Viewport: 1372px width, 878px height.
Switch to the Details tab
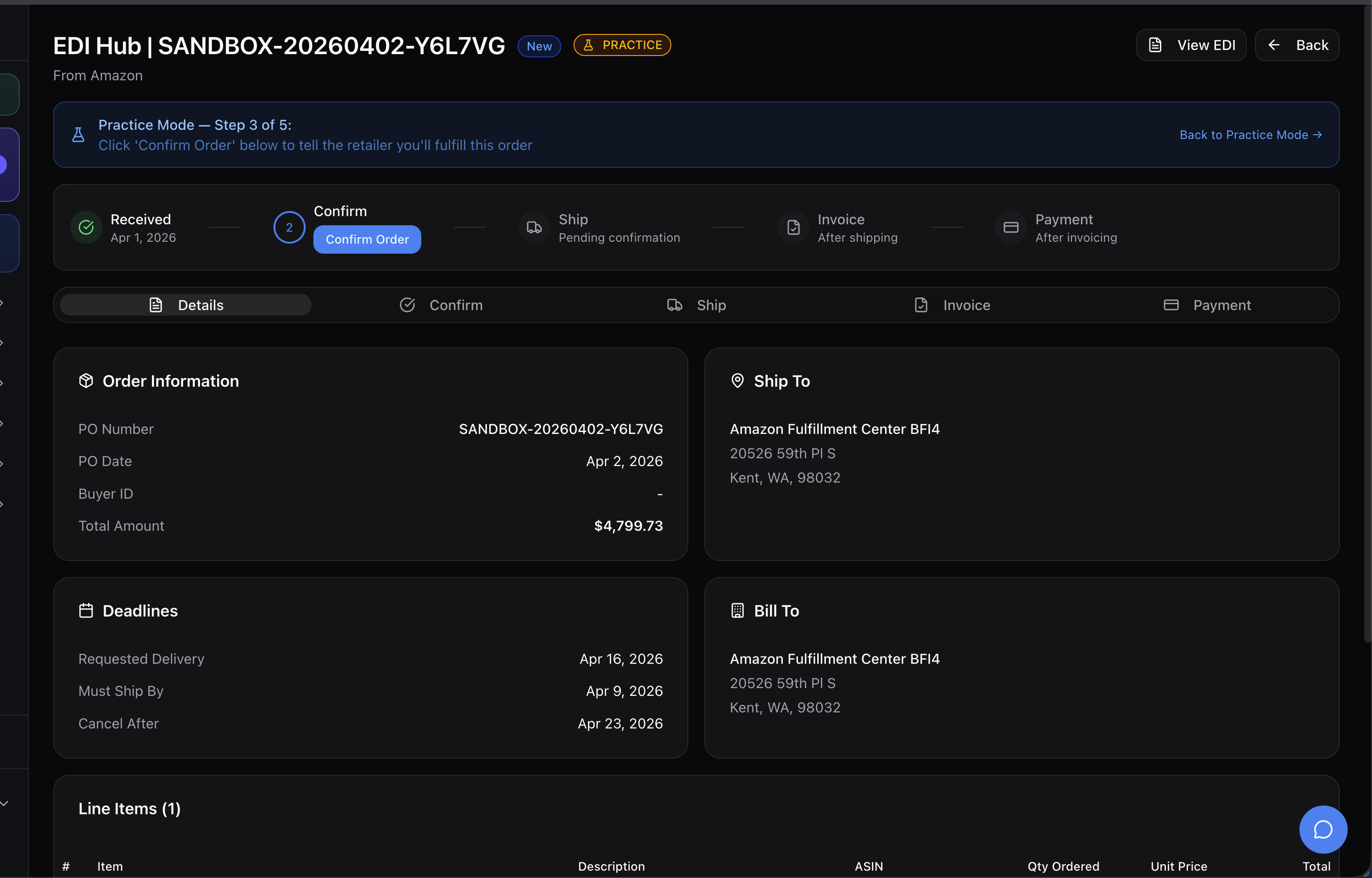click(x=186, y=305)
